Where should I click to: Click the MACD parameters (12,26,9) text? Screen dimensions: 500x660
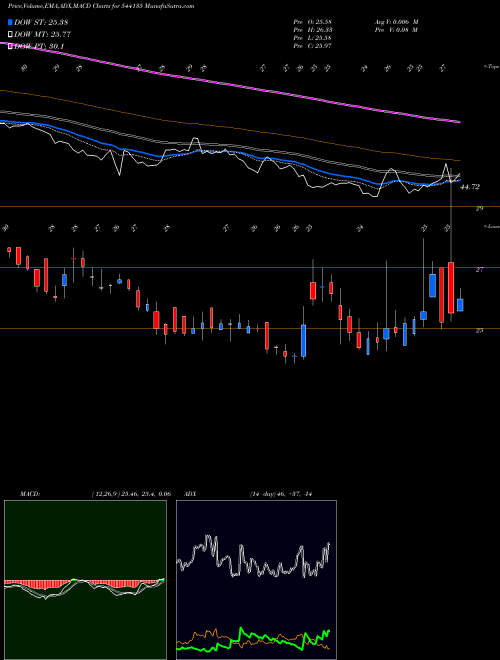(131, 494)
